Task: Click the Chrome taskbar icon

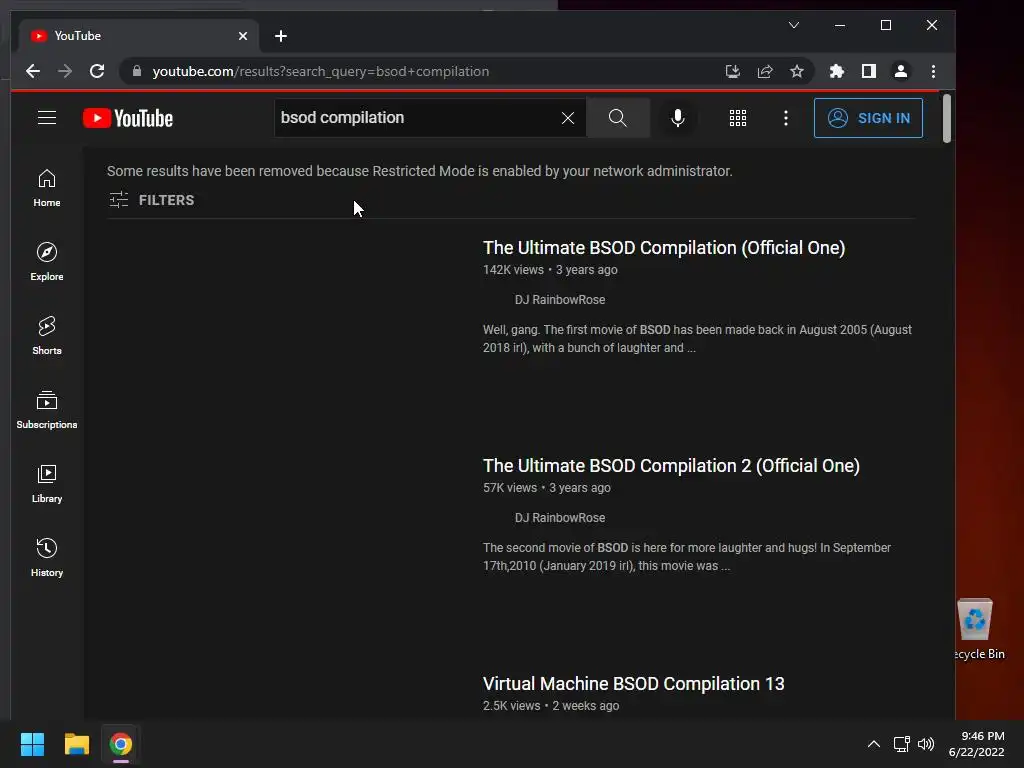Action: (121, 744)
